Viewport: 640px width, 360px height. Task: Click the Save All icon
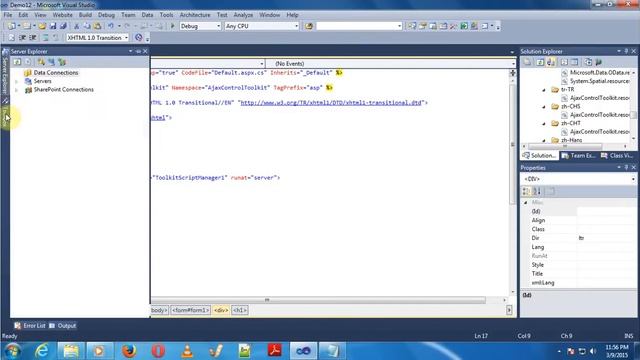point(63,26)
